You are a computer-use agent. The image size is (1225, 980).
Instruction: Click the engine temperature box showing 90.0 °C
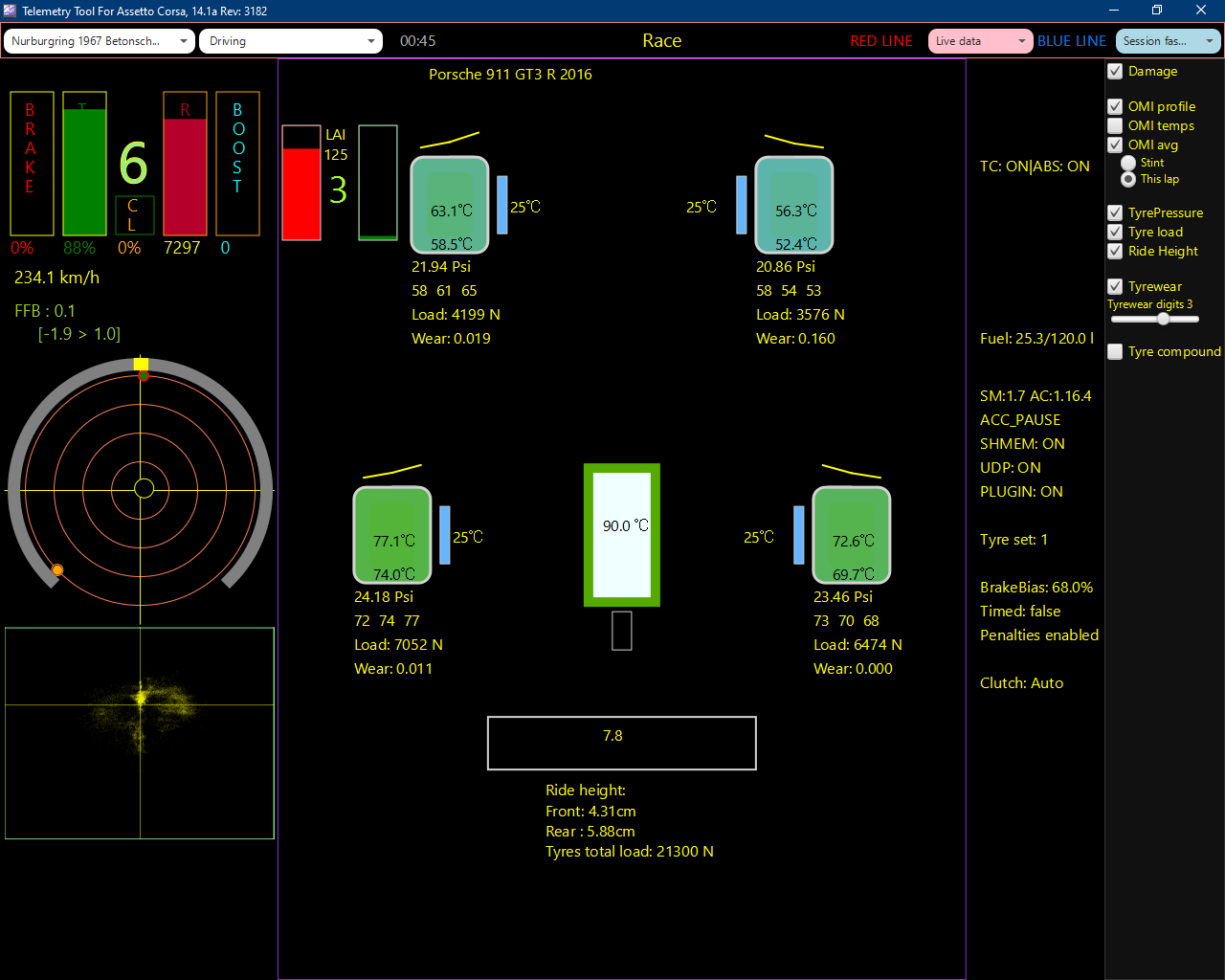(622, 535)
